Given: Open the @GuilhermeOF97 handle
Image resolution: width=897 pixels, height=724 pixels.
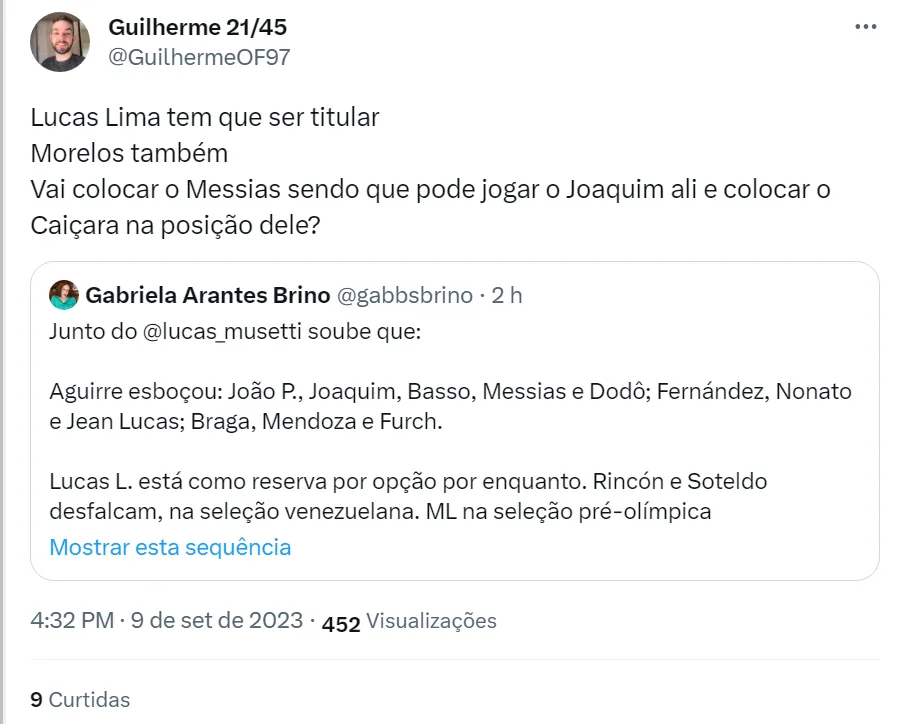Looking at the screenshot, I should 198,57.
